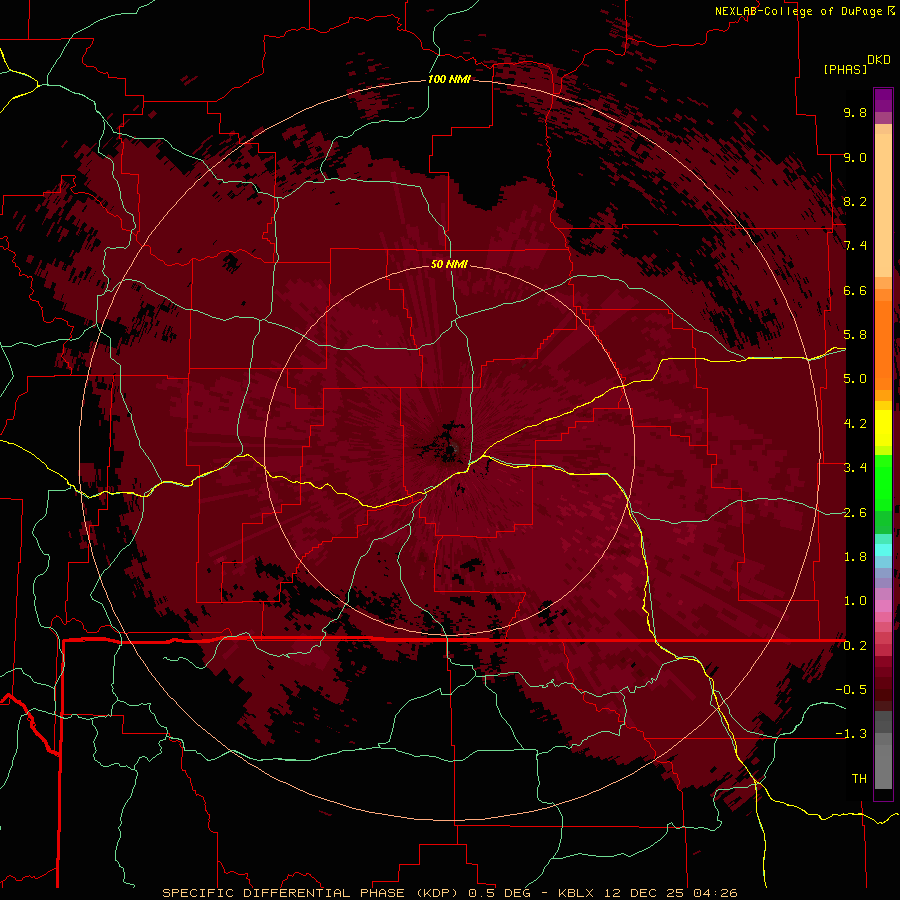Click the 3.4 legend value
Image resolution: width=900 pixels, height=900 pixels.
click(x=855, y=468)
